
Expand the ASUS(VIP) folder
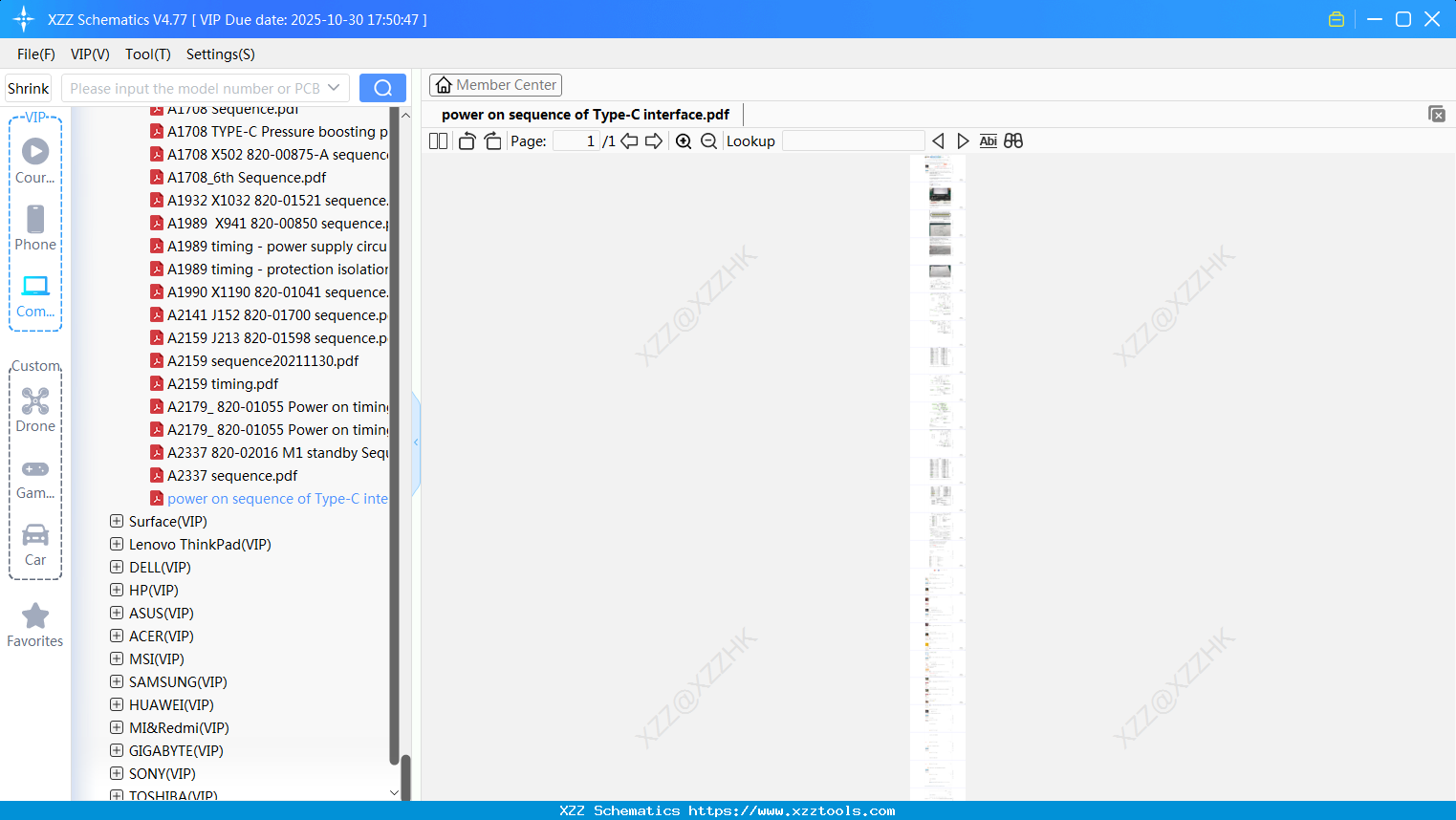click(x=117, y=613)
